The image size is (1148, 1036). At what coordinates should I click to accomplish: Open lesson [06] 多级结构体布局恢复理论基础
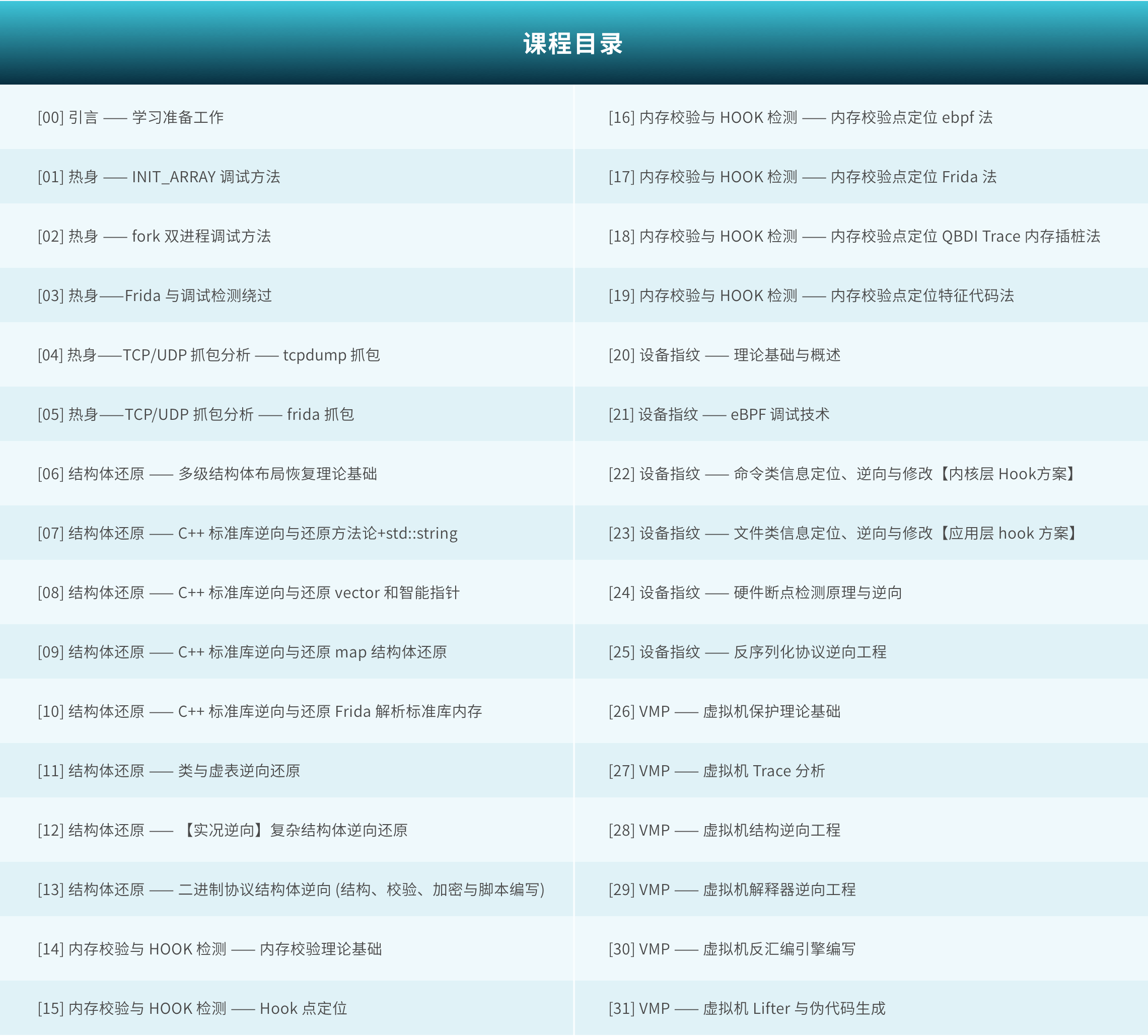click(207, 474)
